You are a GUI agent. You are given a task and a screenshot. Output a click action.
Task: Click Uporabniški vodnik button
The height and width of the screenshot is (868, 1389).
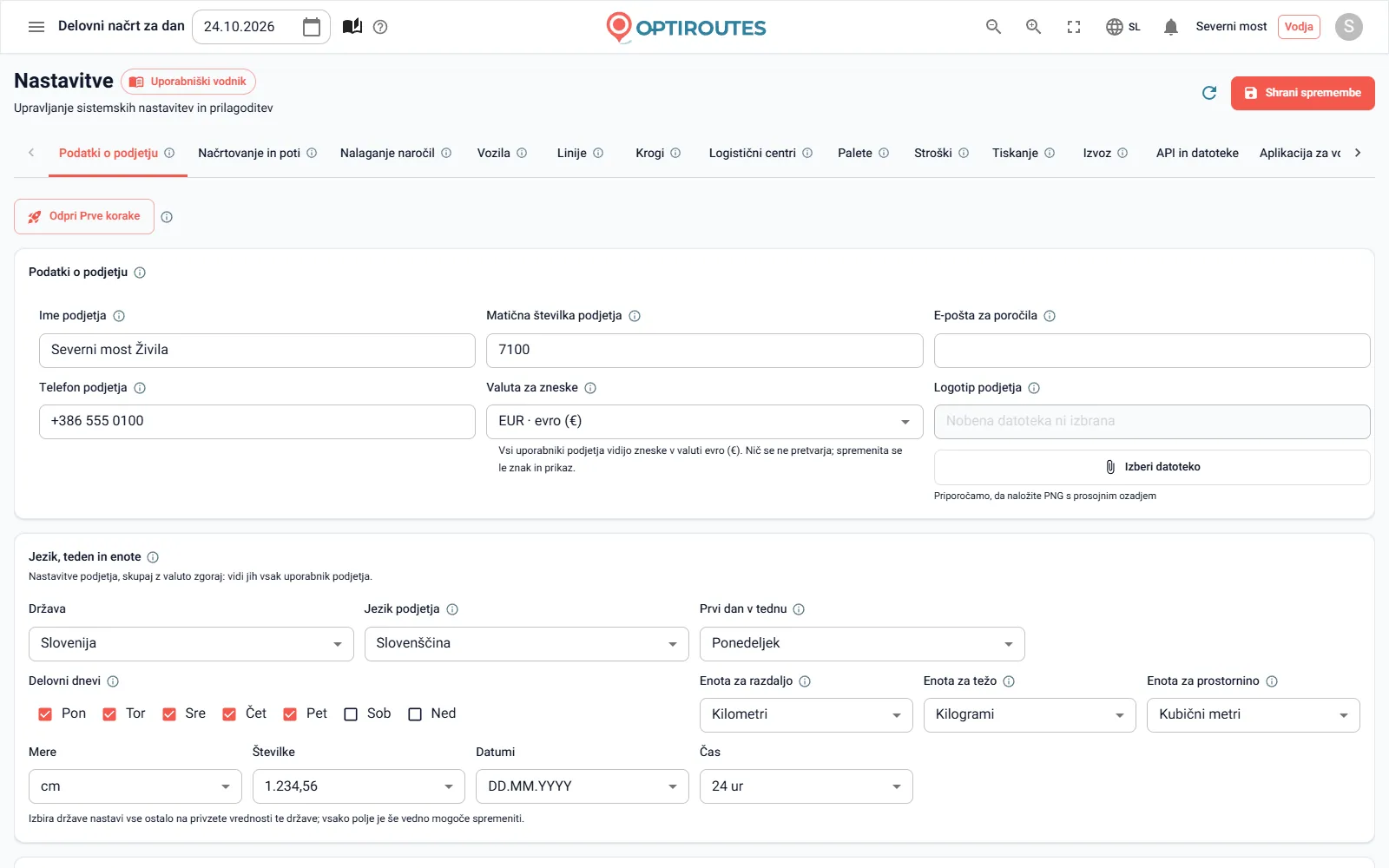point(188,82)
